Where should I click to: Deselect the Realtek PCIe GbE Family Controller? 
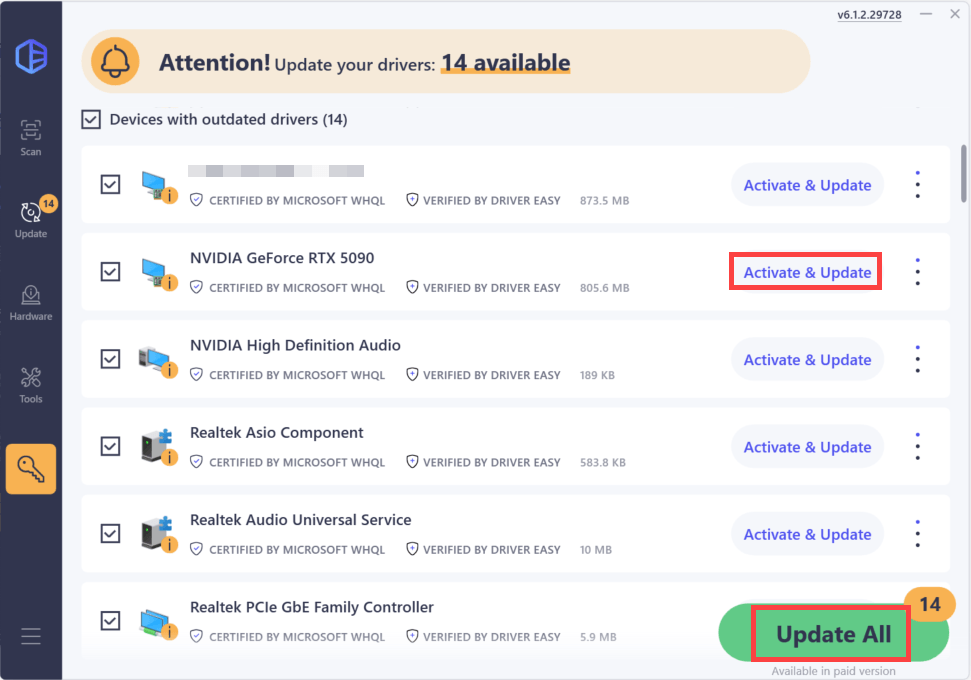pyautogui.click(x=110, y=620)
